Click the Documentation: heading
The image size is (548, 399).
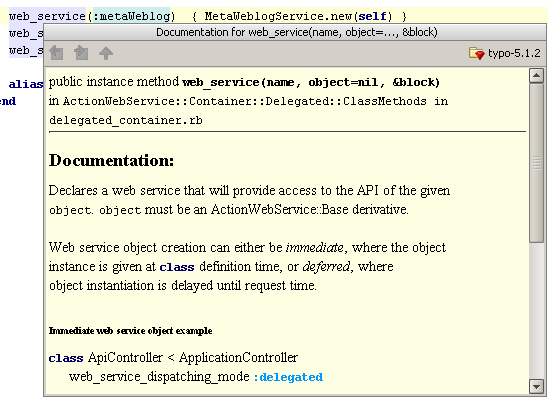[x=111, y=161]
